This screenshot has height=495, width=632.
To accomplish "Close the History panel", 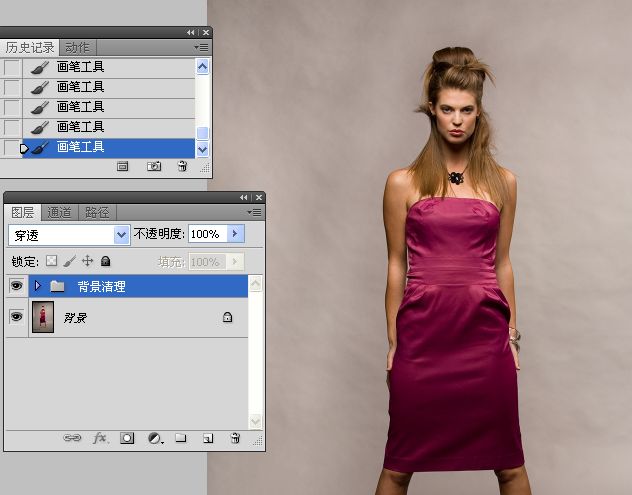I will [x=206, y=32].
